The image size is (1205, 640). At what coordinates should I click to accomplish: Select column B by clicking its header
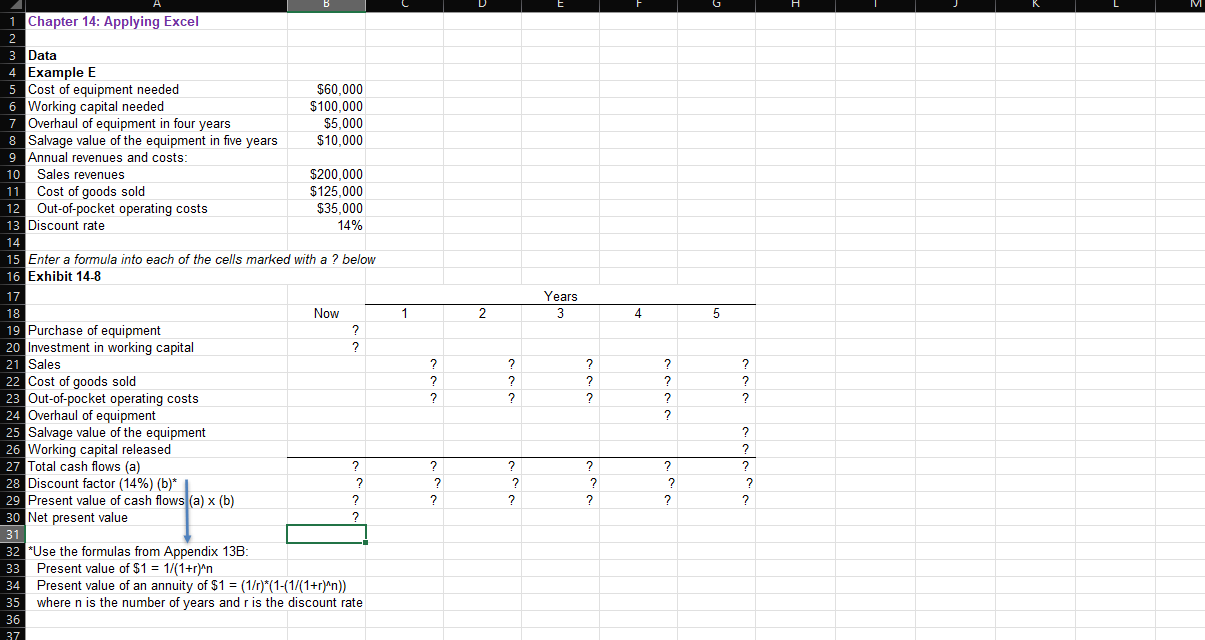(x=326, y=5)
